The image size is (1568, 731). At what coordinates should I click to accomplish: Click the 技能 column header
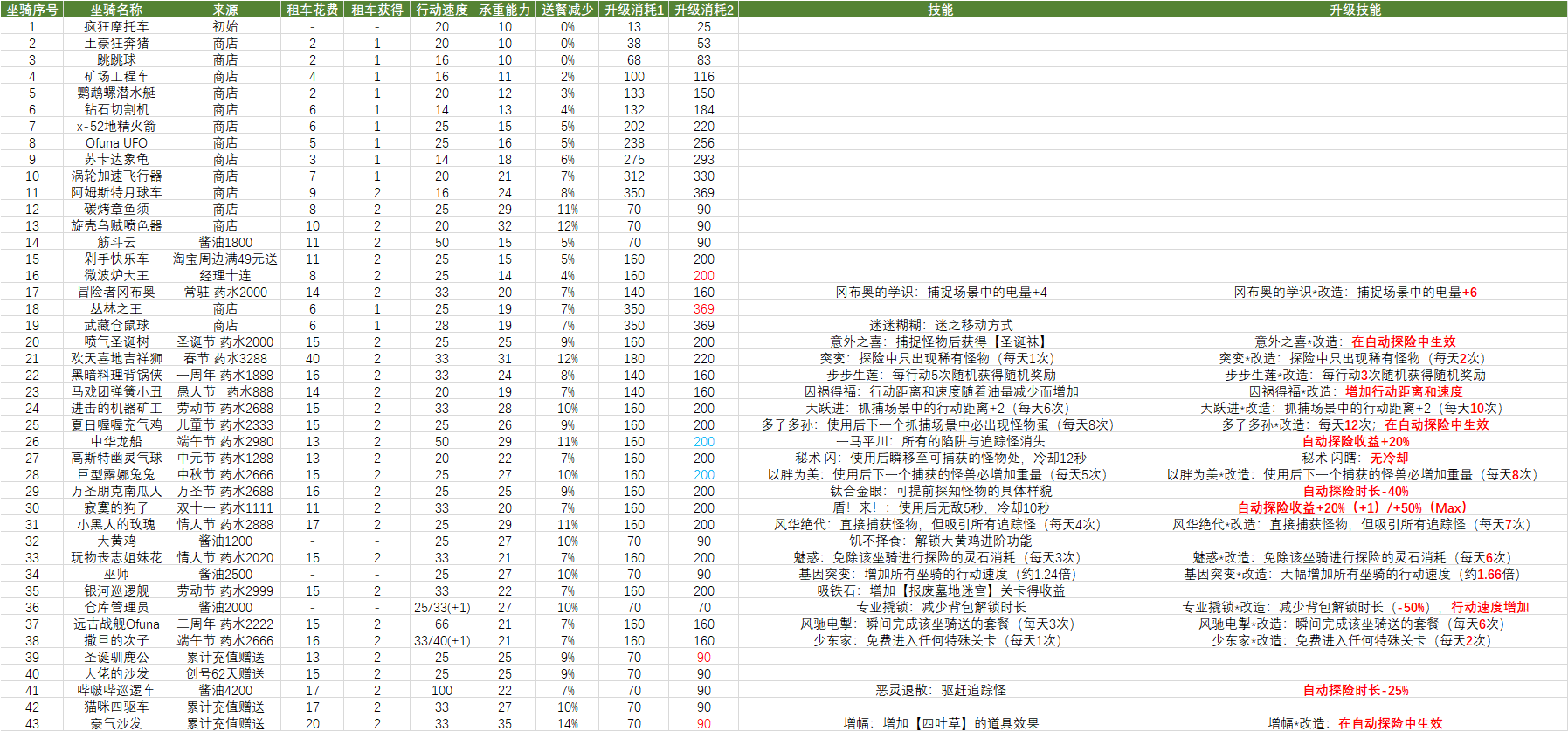click(x=941, y=10)
